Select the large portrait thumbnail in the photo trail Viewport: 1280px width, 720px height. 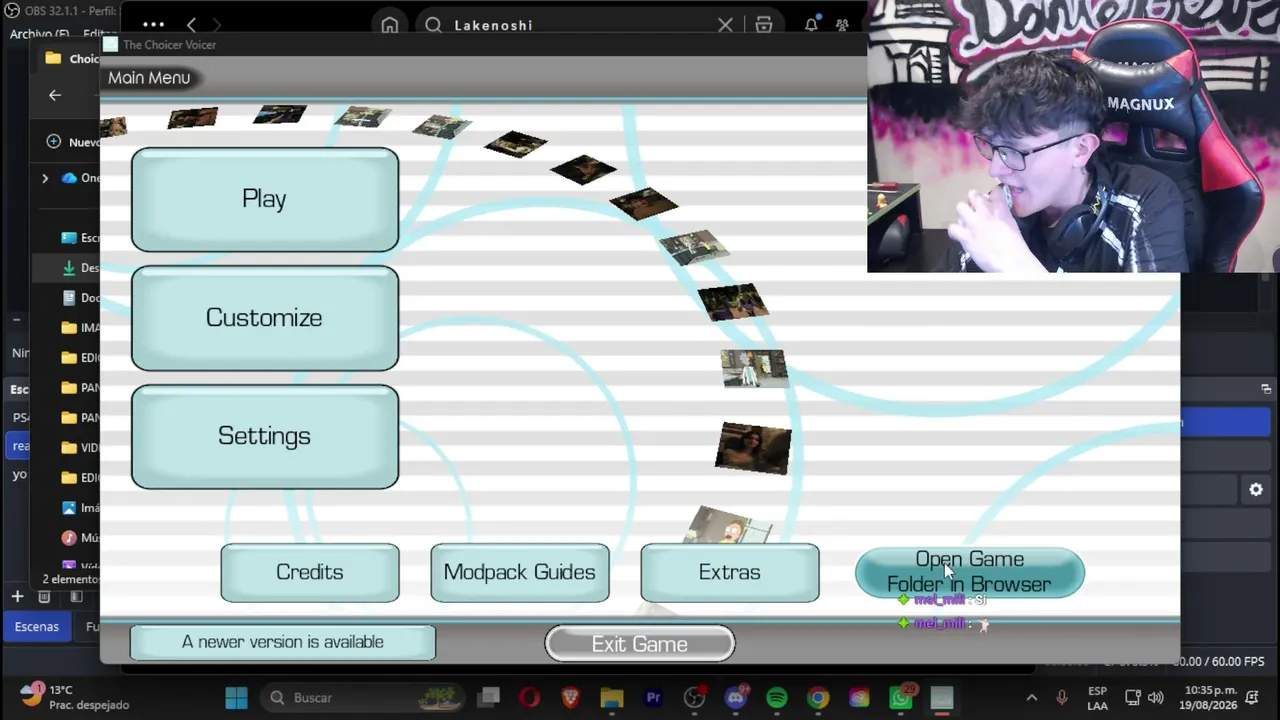coord(753,448)
